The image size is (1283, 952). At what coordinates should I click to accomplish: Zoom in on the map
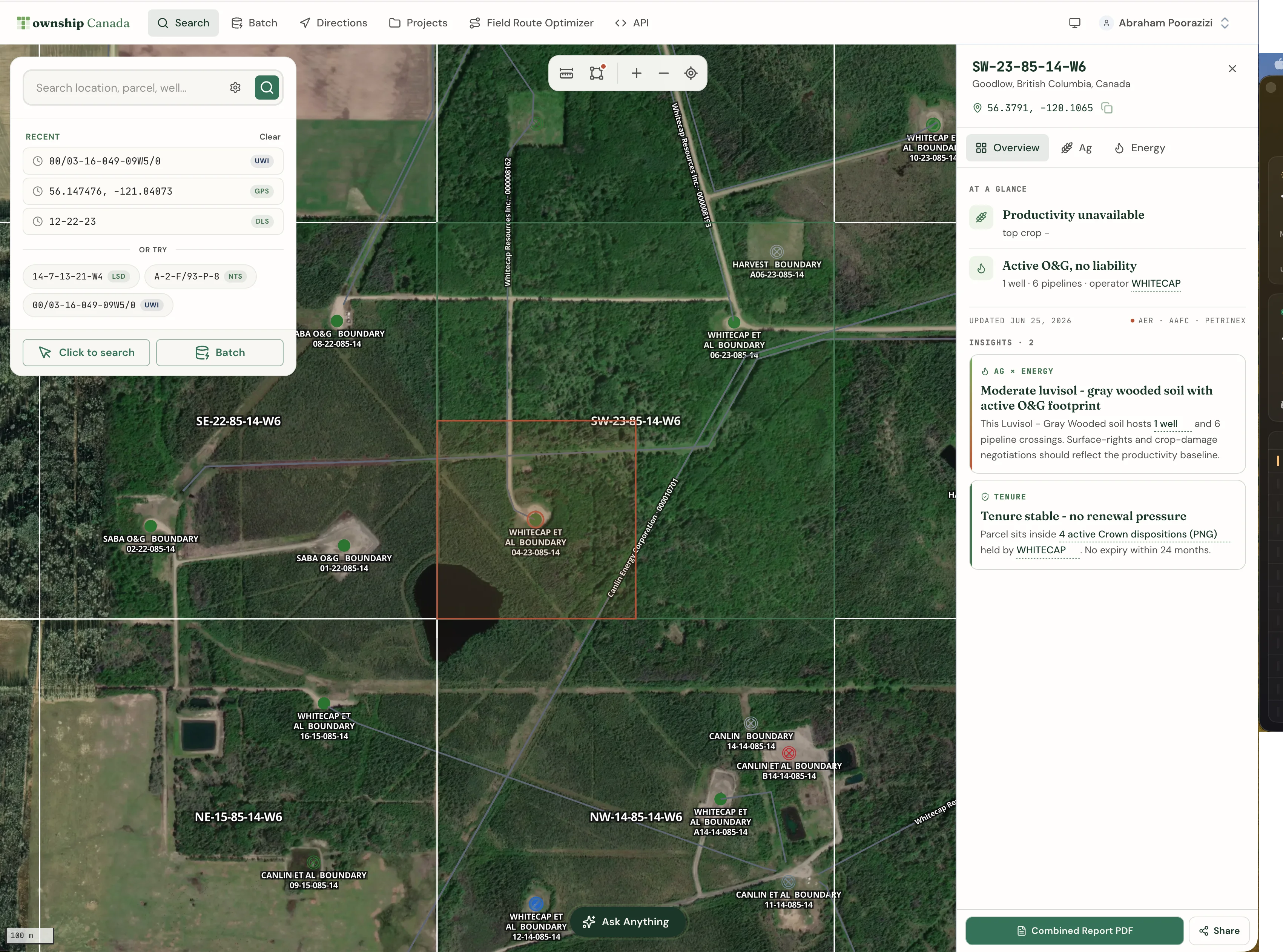point(636,73)
